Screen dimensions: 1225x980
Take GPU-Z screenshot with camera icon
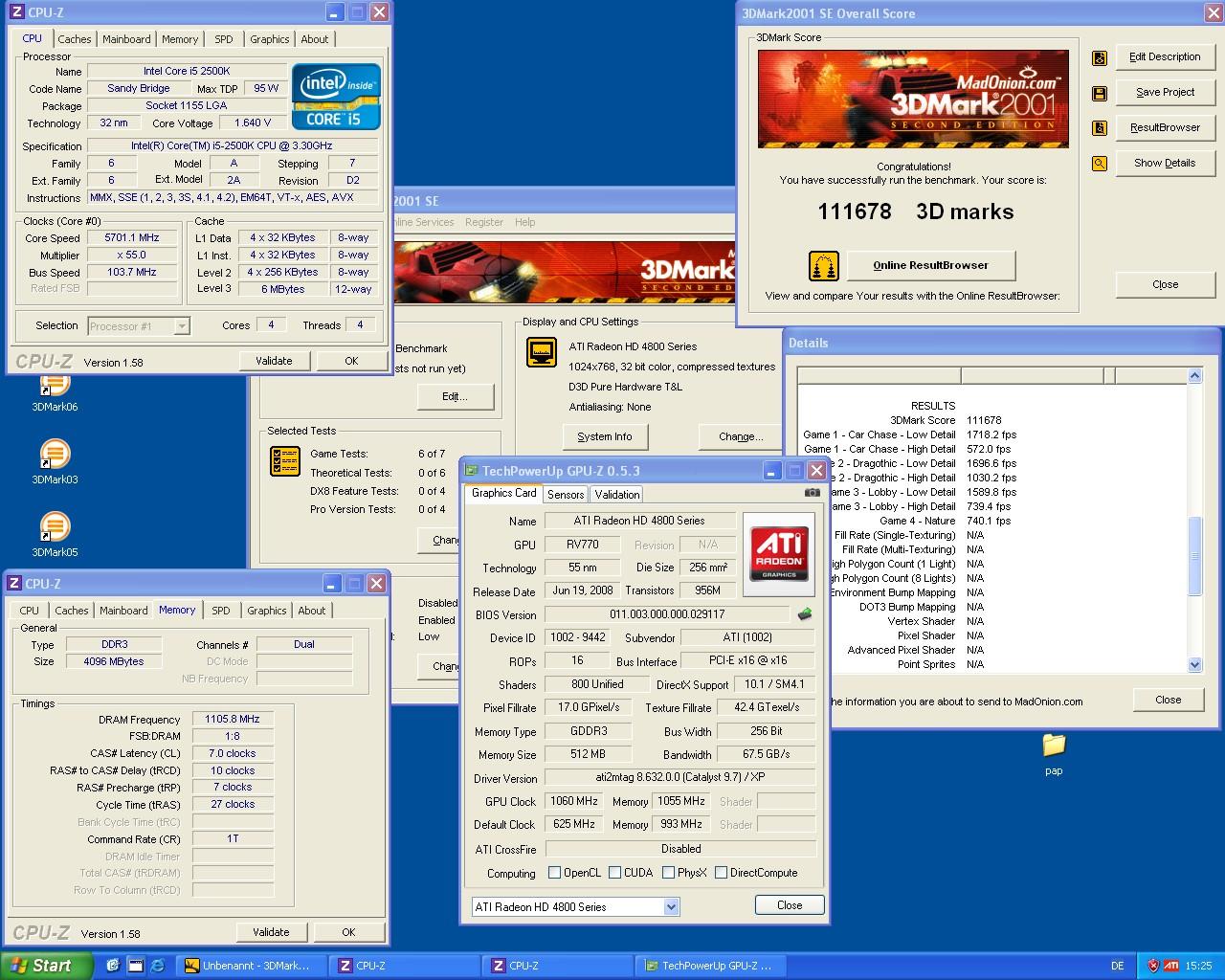click(x=812, y=493)
